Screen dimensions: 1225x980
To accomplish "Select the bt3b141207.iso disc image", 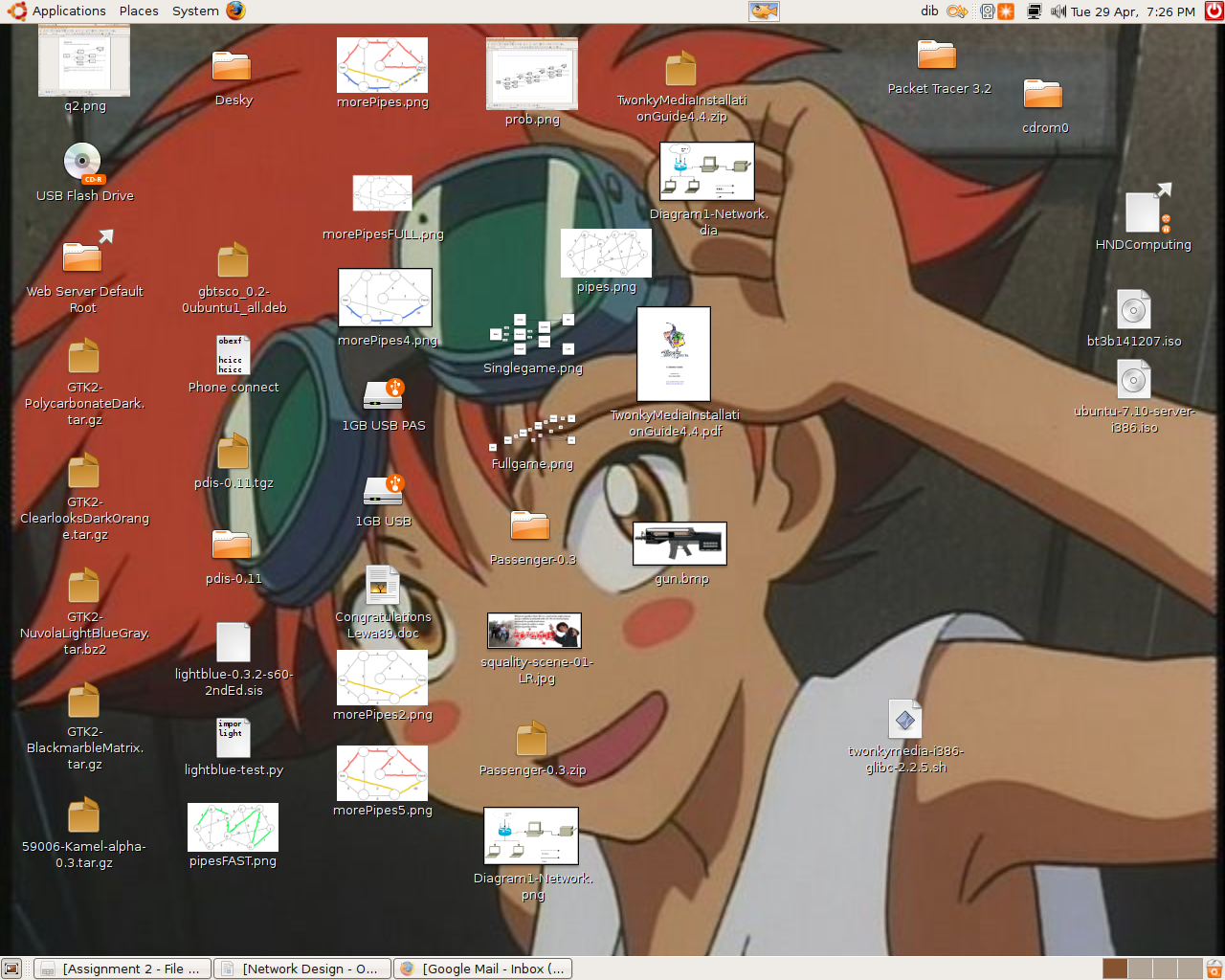I will [x=1134, y=309].
